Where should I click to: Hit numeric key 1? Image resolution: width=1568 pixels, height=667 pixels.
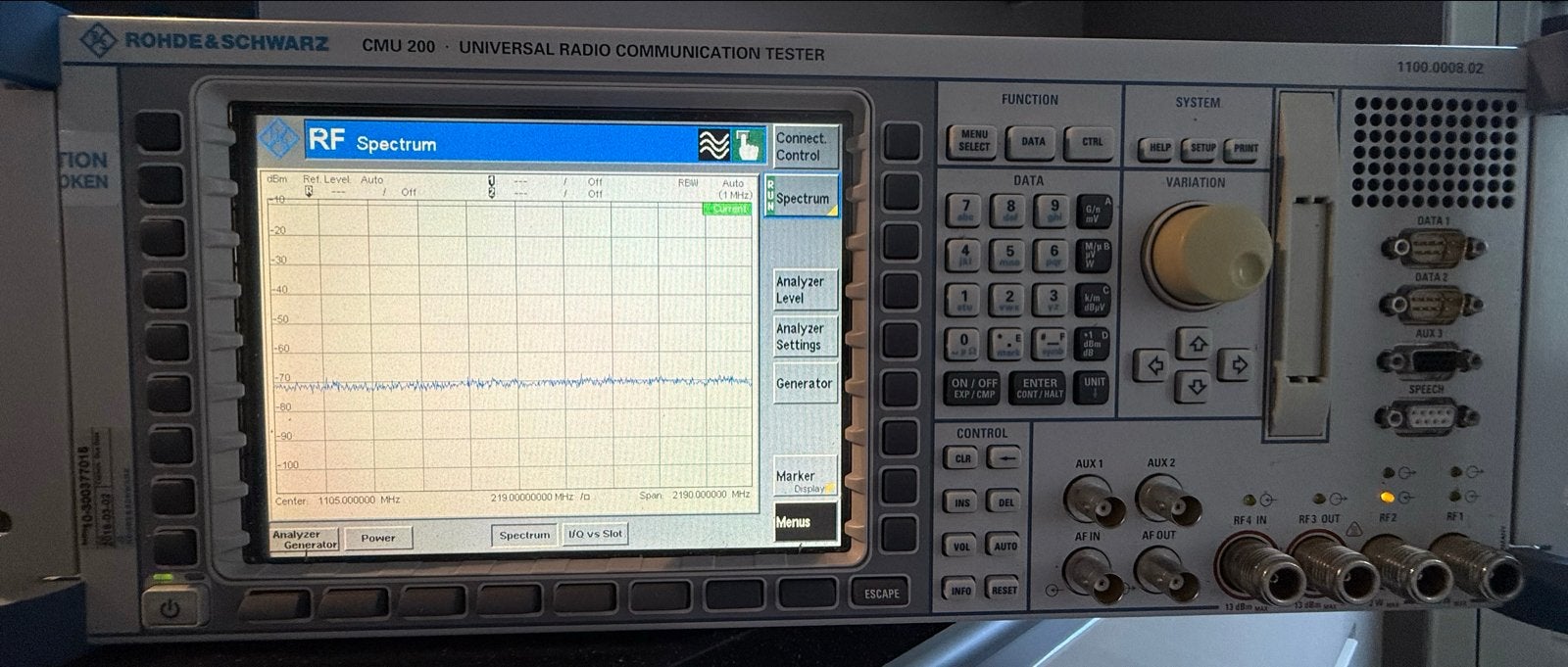[x=964, y=299]
